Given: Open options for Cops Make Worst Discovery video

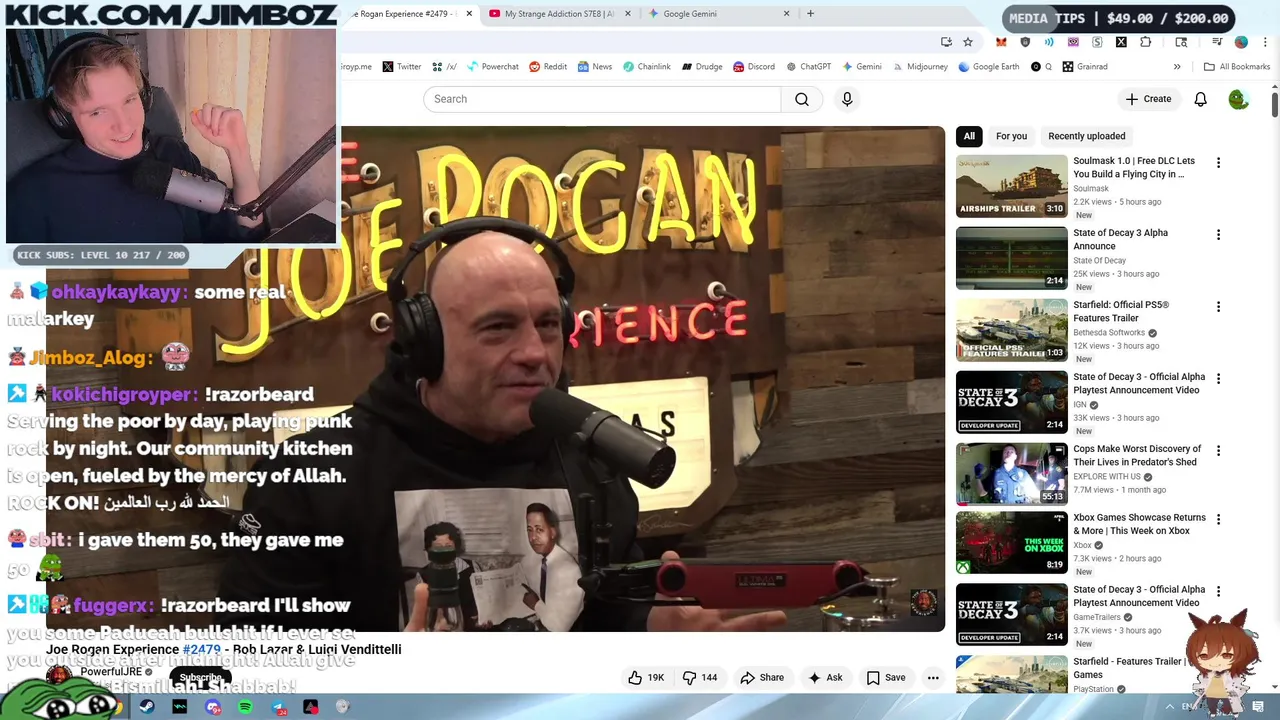Looking at the screenshot, I should pyautogui.click(x=1218, y=450).
